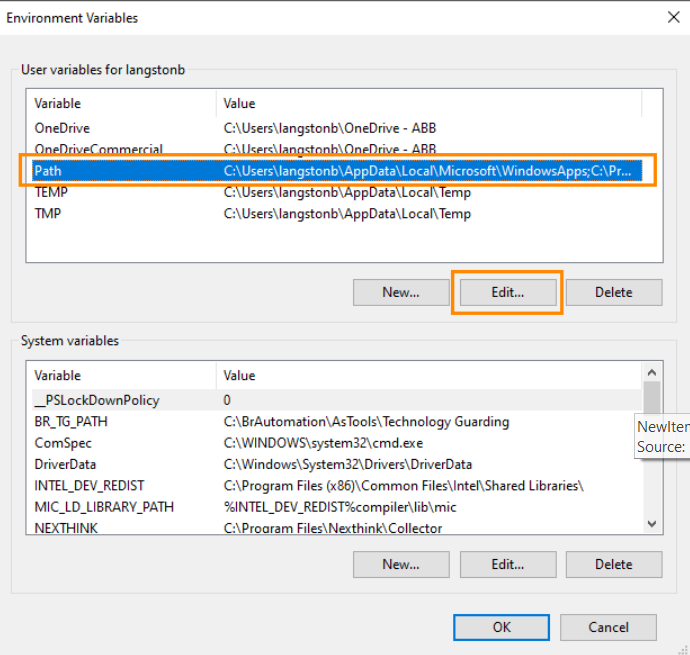690x655 pixels.
Task: Select the TEMP user variable
Action: (51, 192)
